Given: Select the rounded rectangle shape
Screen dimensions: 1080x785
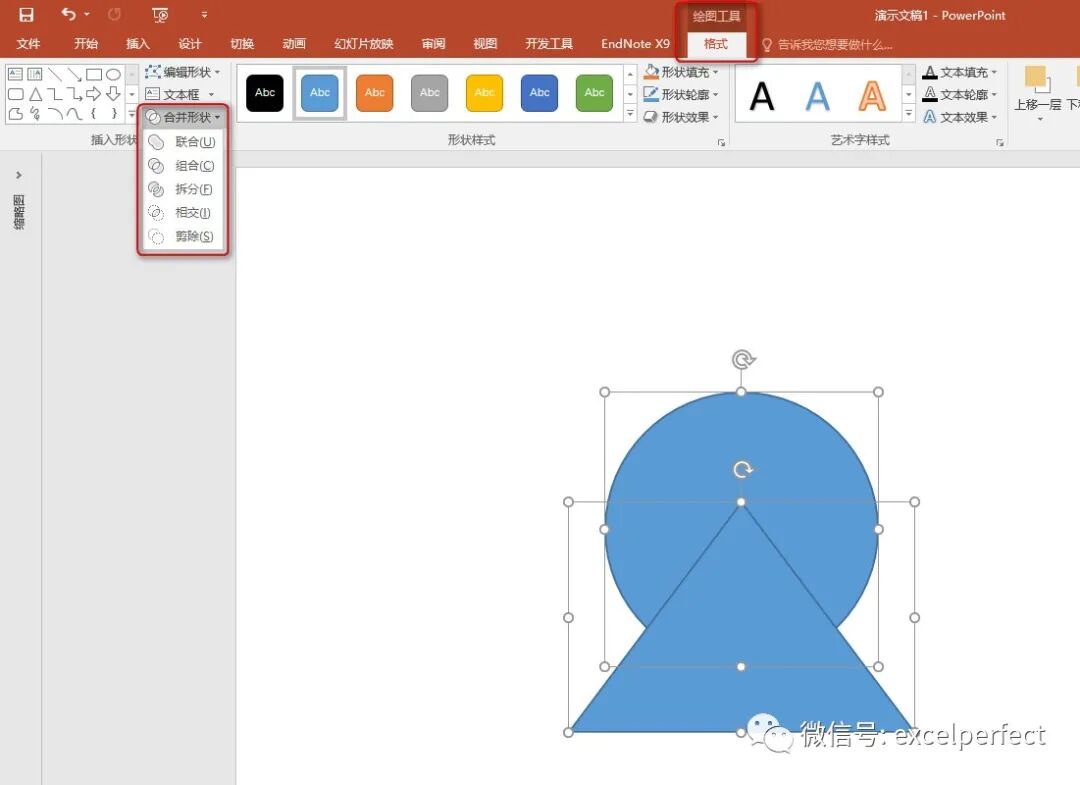Looking at the screenshot, I should pyautogui.click(x=15, y=94).
